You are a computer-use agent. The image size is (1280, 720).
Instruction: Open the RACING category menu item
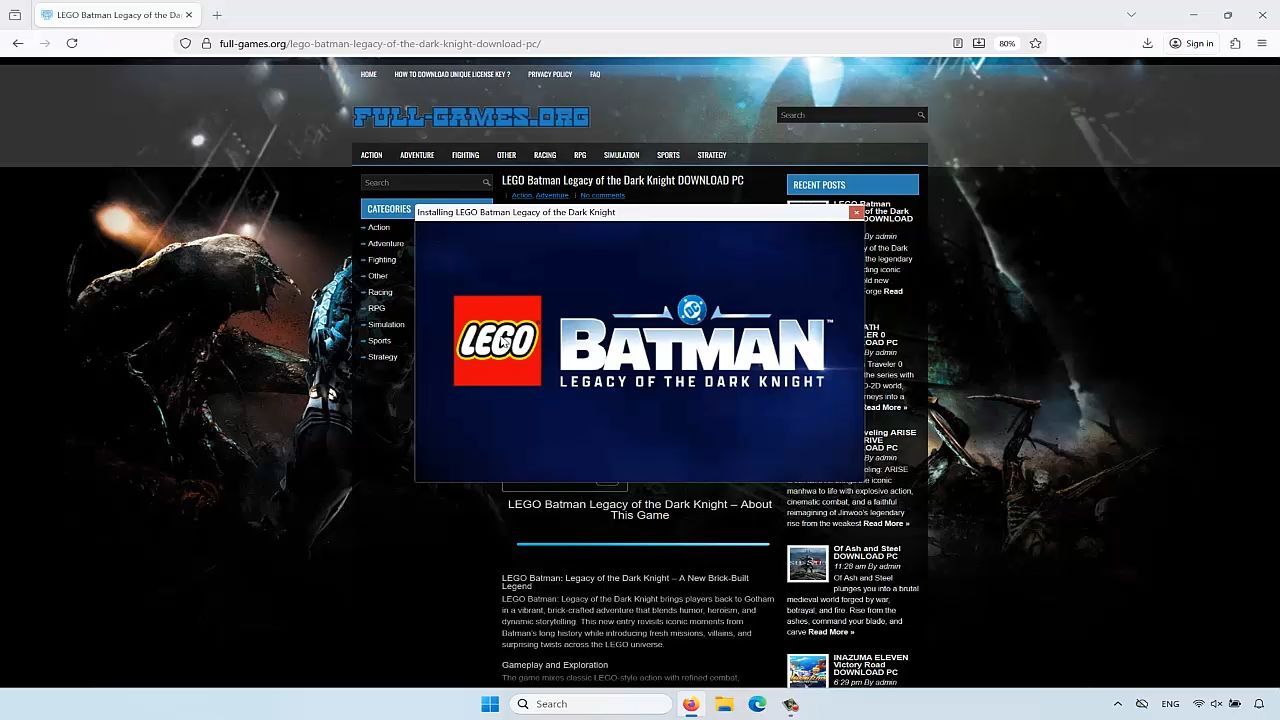[544, 155]
